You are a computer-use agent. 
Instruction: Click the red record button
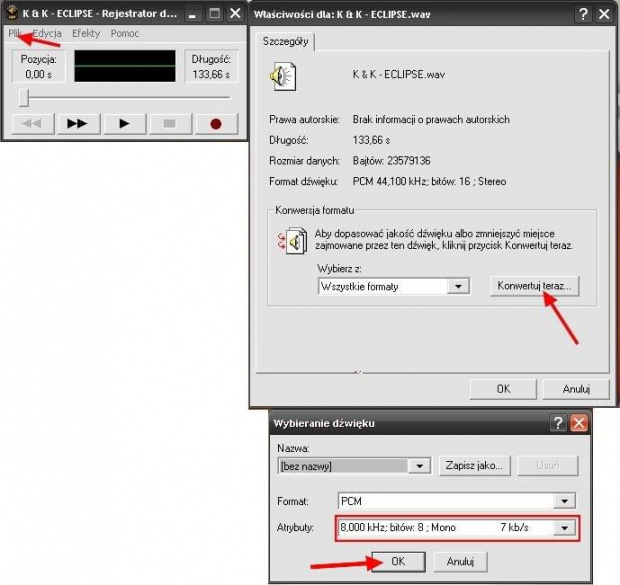coord(216,124)
